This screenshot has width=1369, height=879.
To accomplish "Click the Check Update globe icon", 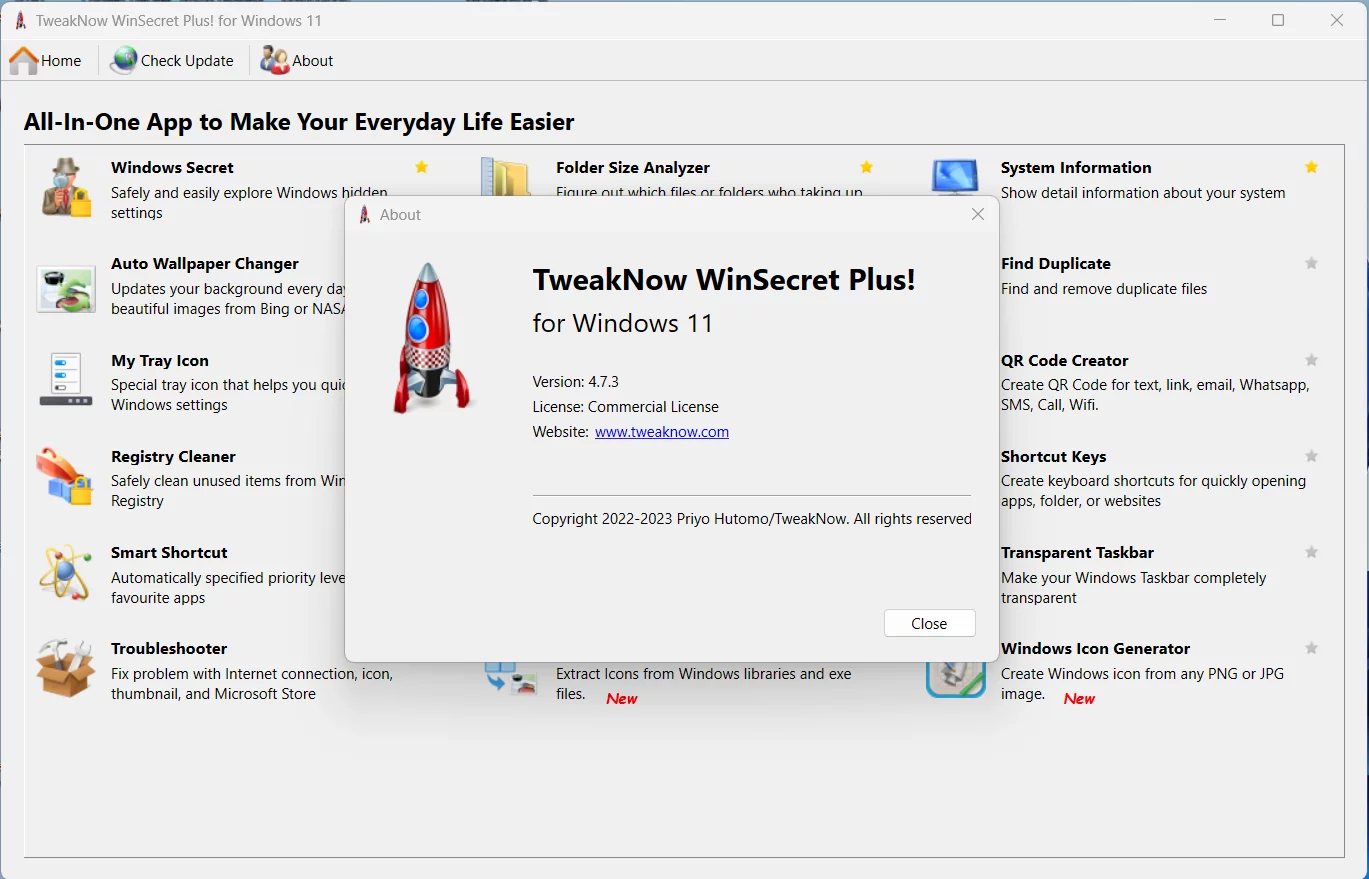I will coord(124,61).
